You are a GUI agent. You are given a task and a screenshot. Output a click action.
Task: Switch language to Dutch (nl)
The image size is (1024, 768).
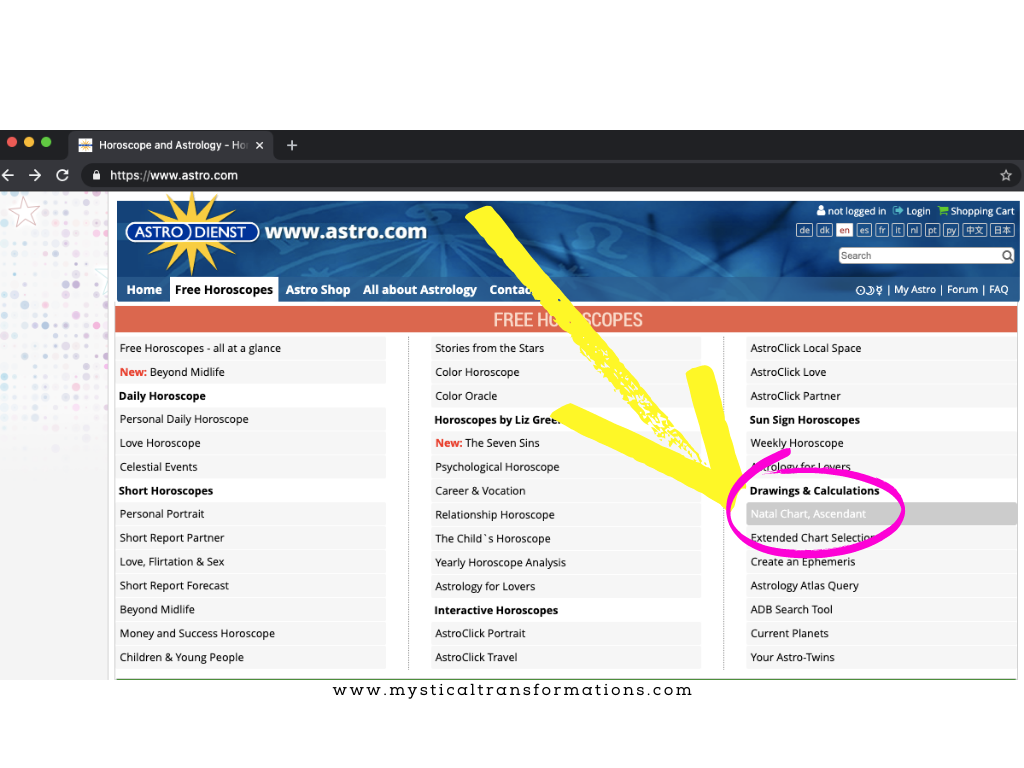(914, 230)
